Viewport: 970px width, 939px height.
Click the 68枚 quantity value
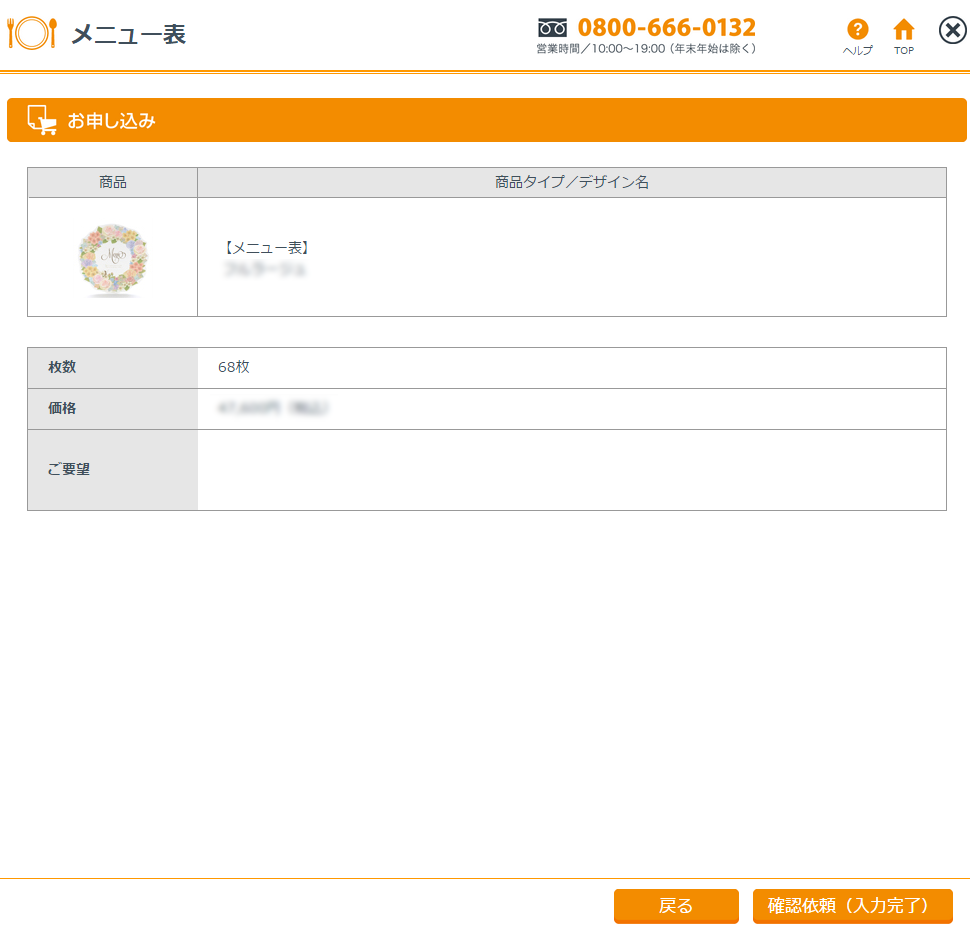[x=234, y=367]
